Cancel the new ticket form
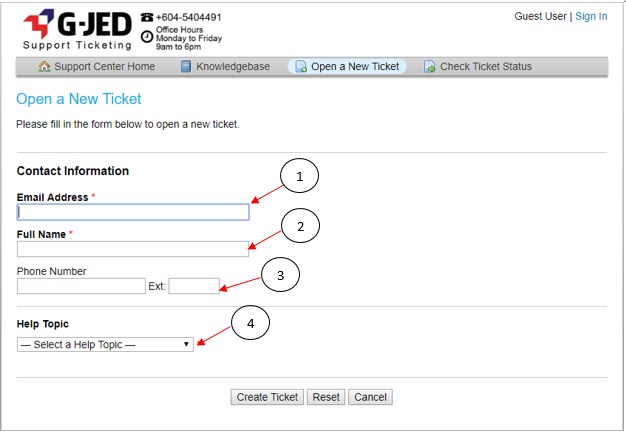 coord(370,397)
